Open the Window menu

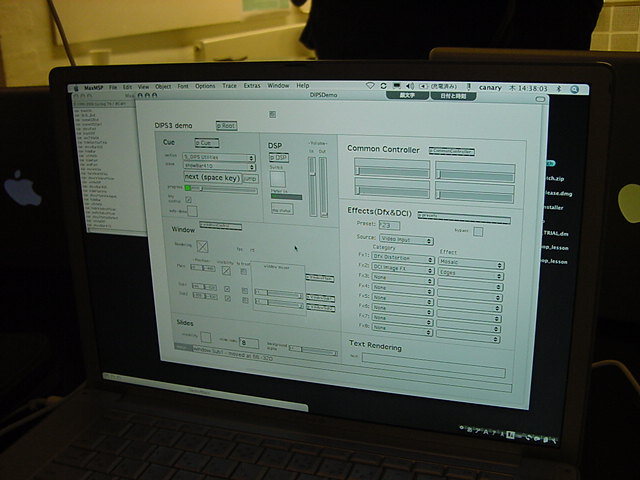click(x=278, y=85)
